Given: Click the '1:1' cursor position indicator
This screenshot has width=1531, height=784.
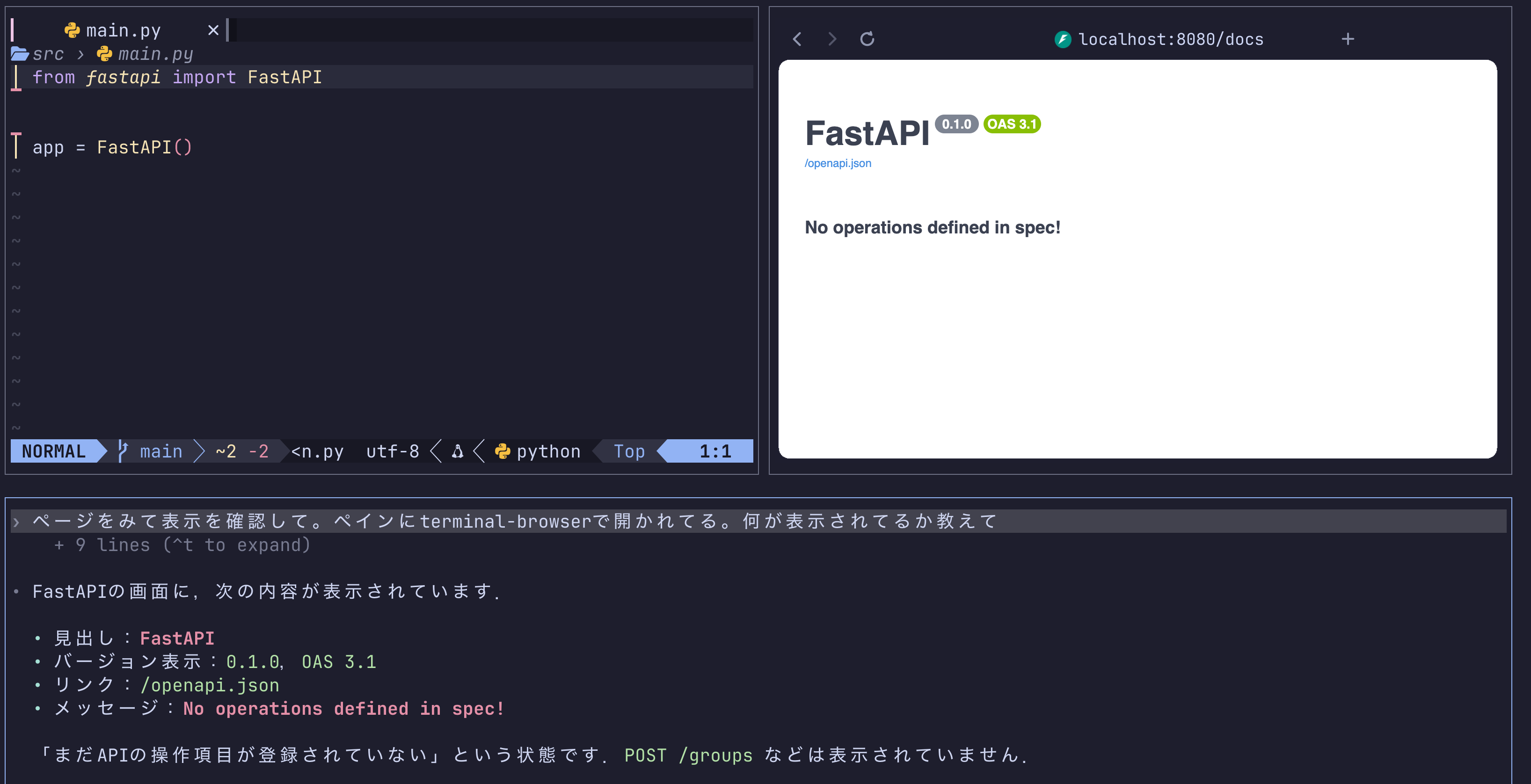Looking at the screenshot, I should pyautogui.click(x=715, y=451).
